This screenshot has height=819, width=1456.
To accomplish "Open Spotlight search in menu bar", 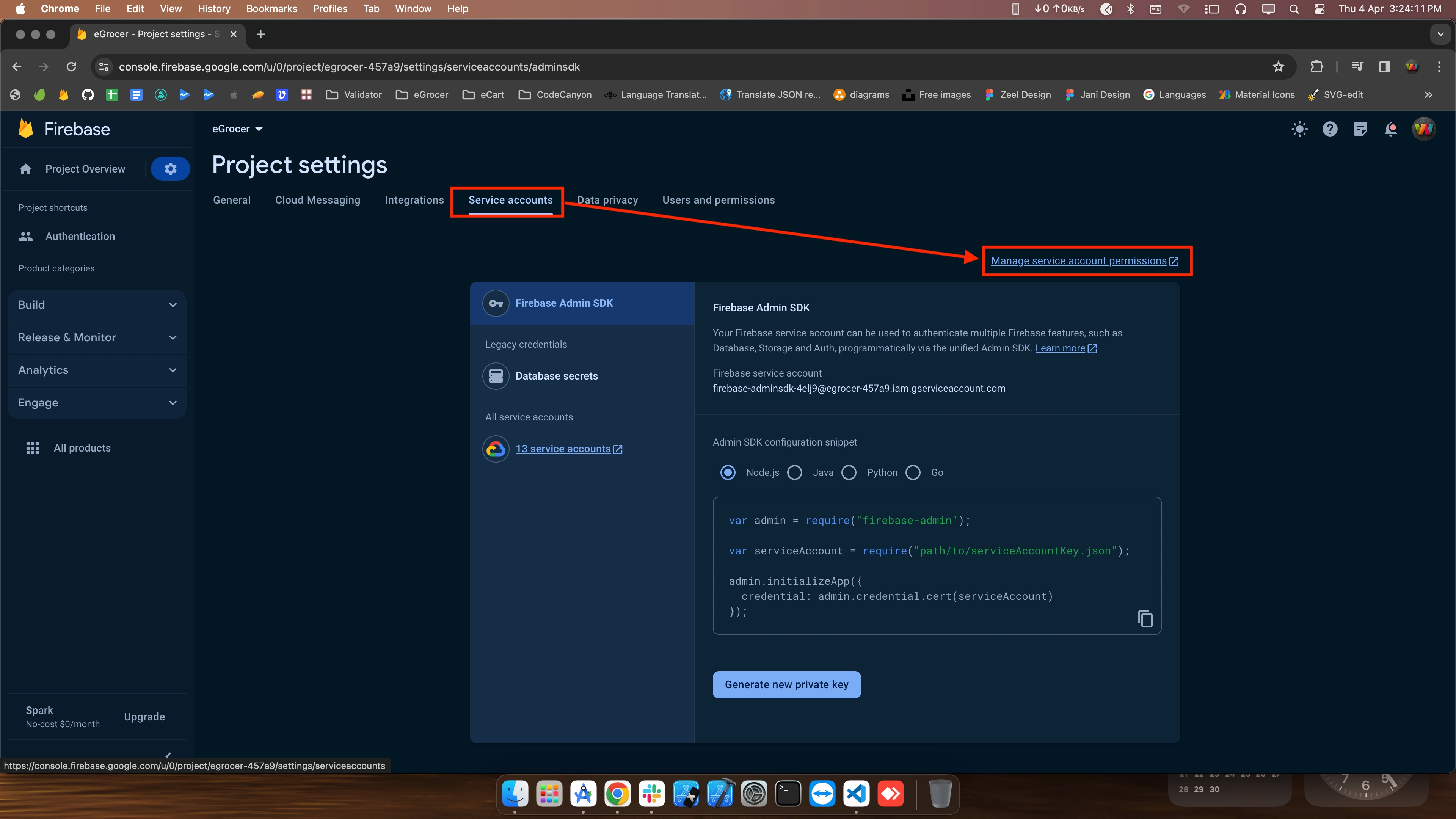I will click(1294, 8).
